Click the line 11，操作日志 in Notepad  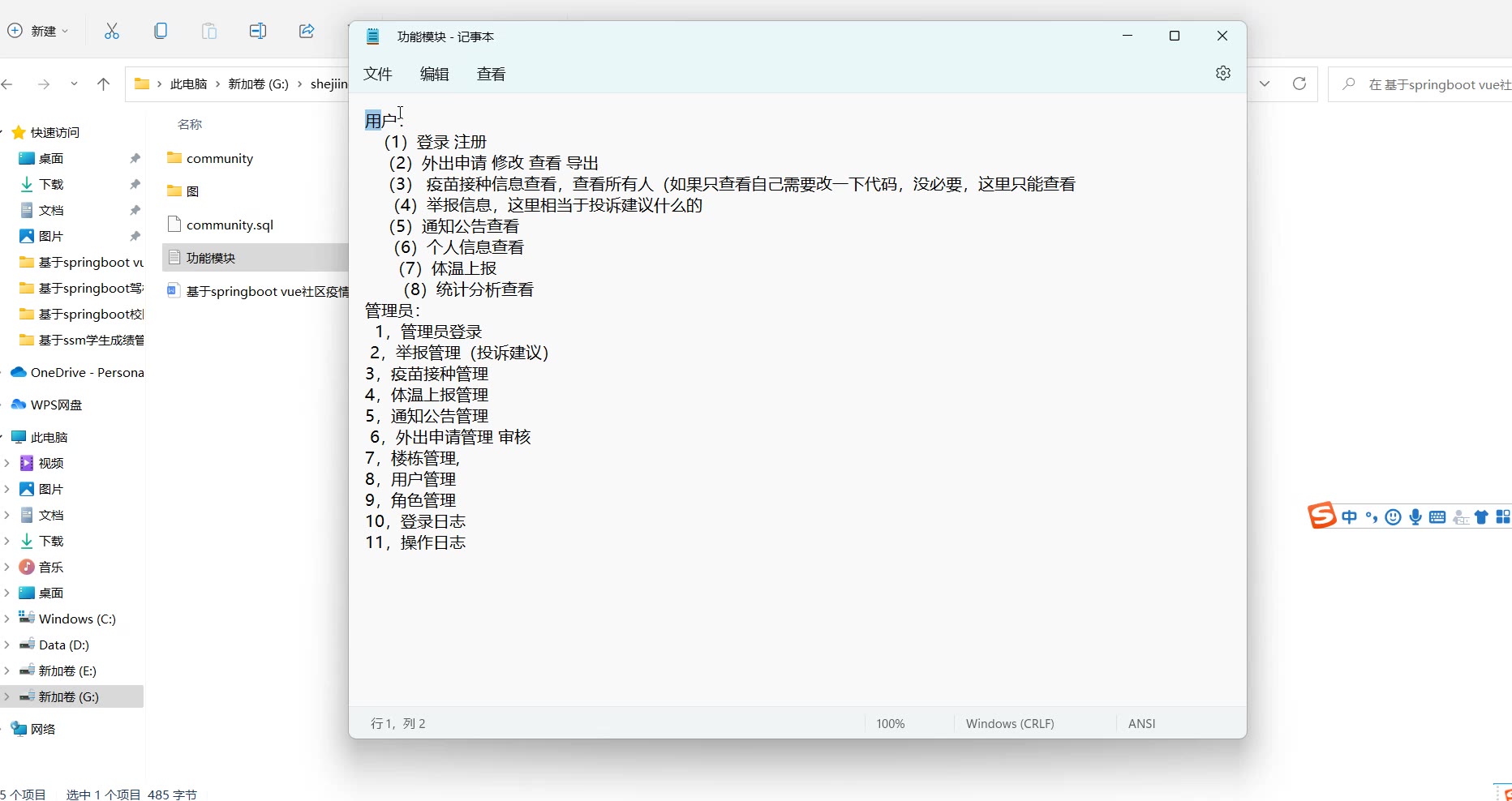coord(415,542)
